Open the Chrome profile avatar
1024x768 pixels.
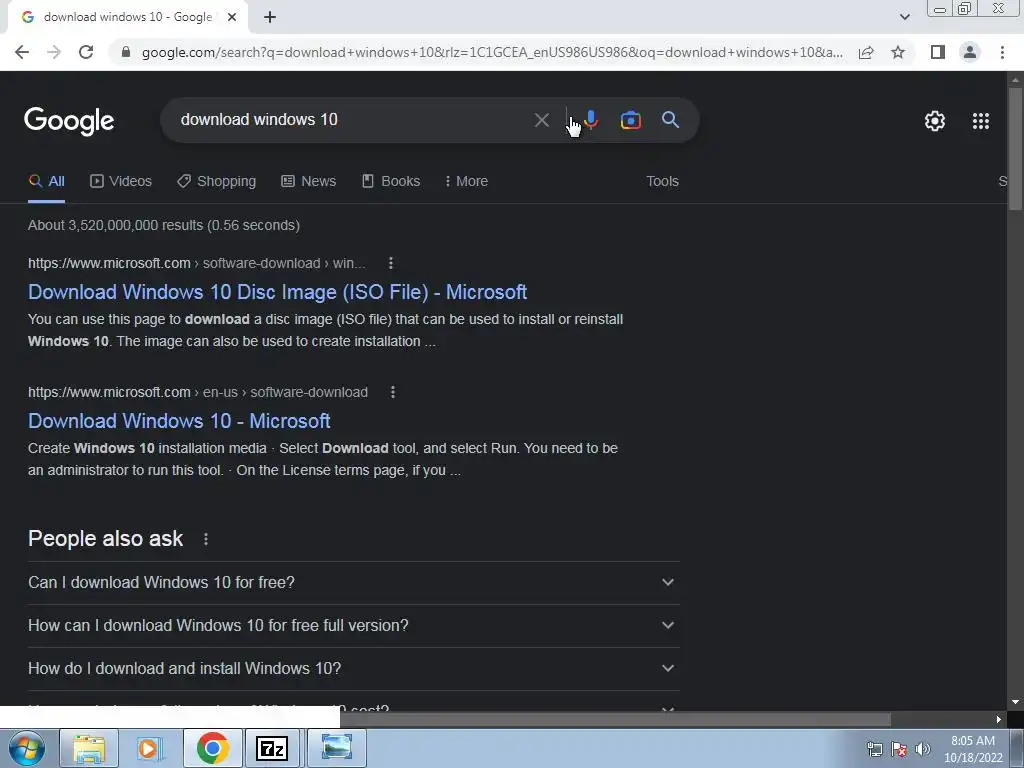click(x=970, y=52)
